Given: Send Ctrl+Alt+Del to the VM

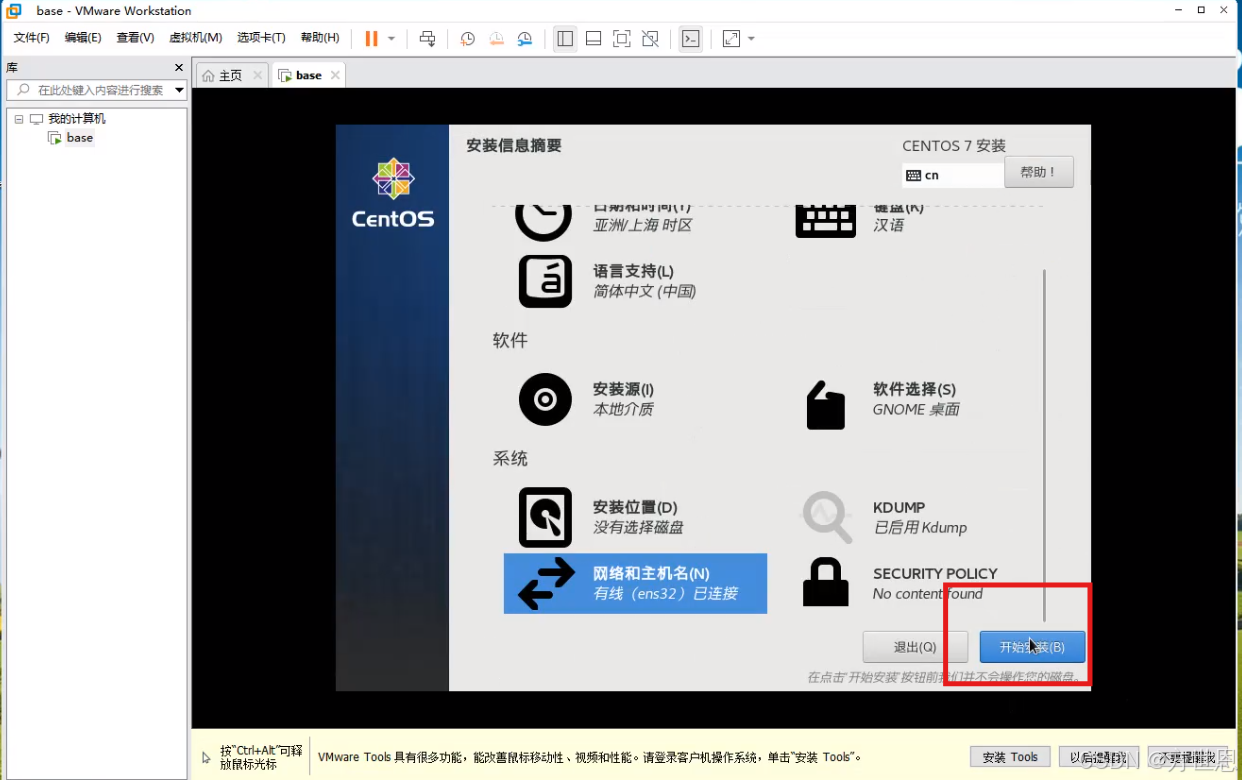Looking at the screenshot, I should tap(427, 38).
